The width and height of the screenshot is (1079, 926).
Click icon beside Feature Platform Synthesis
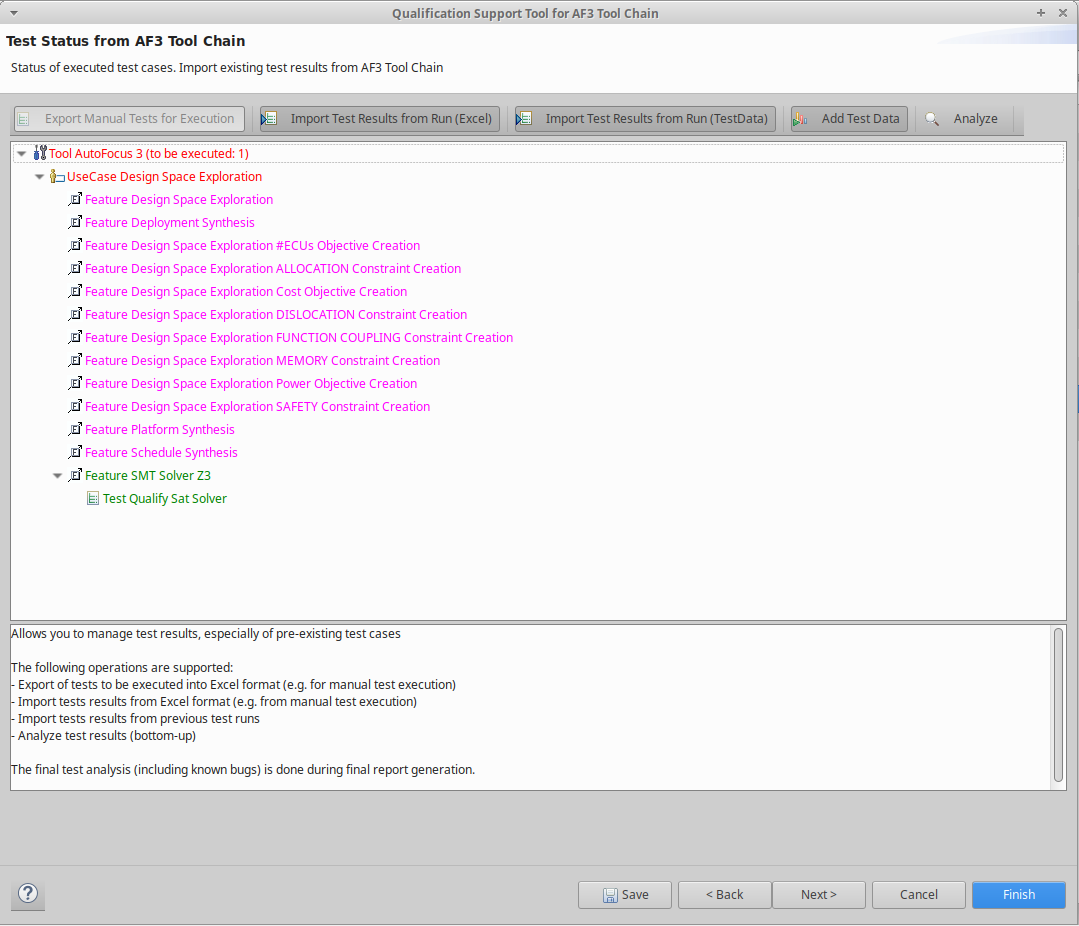[75, 430]
